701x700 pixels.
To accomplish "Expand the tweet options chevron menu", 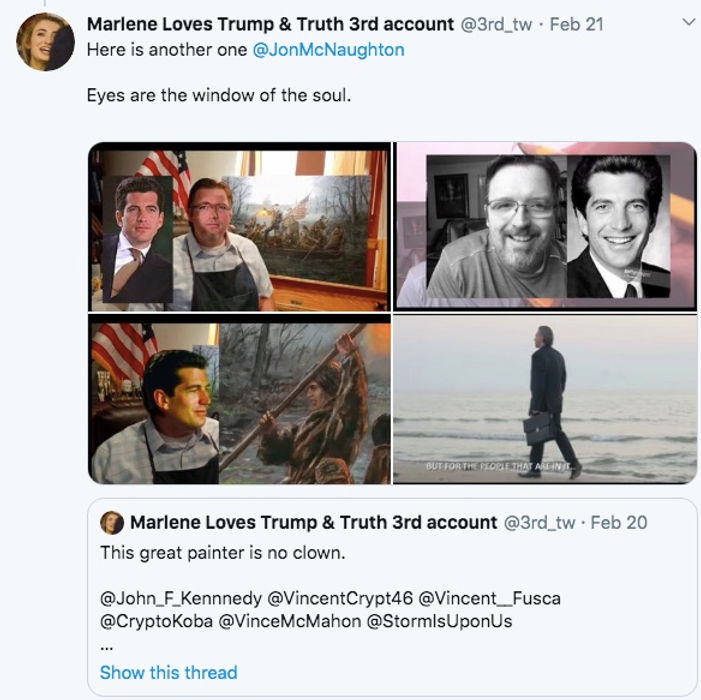I will point(688,22).
